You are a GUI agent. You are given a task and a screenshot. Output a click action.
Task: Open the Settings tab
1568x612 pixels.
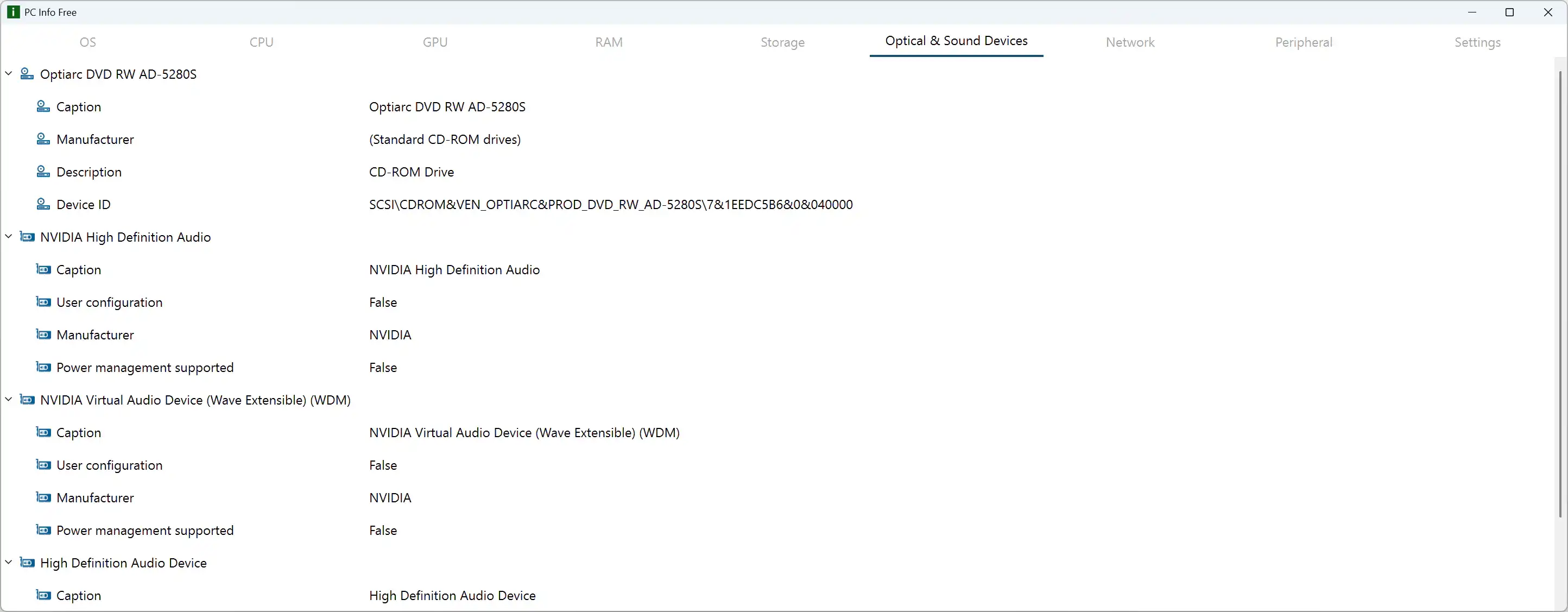pyautogui.click(x=1477, y=42)
